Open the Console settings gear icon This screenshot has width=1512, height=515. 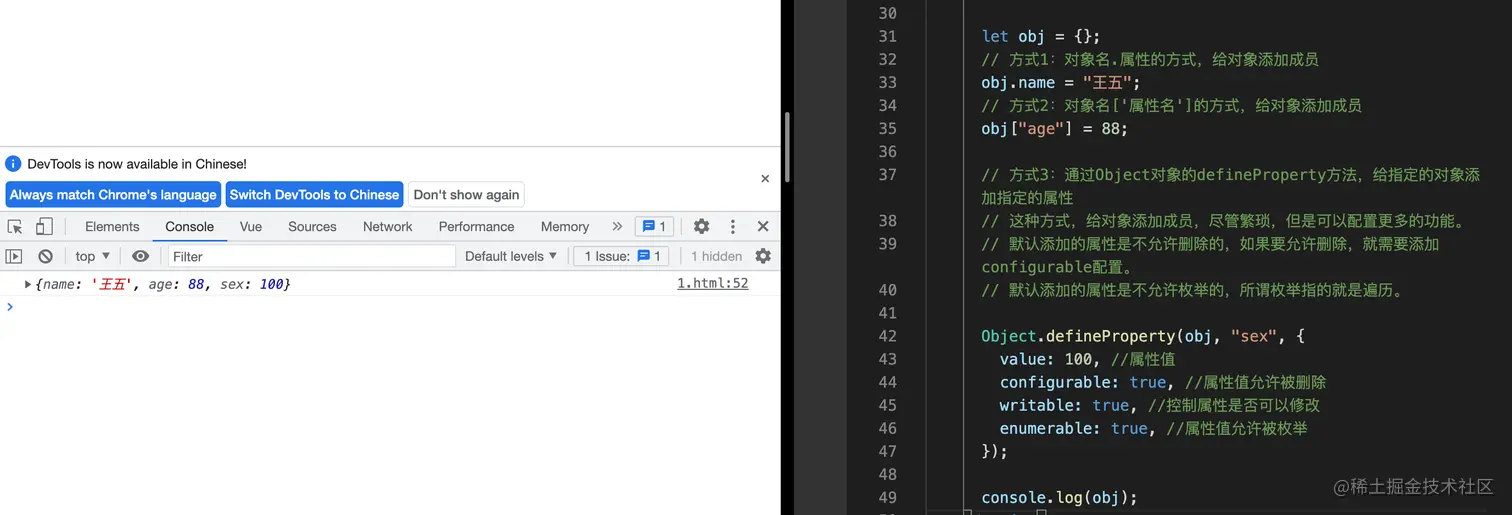[763, 257]
